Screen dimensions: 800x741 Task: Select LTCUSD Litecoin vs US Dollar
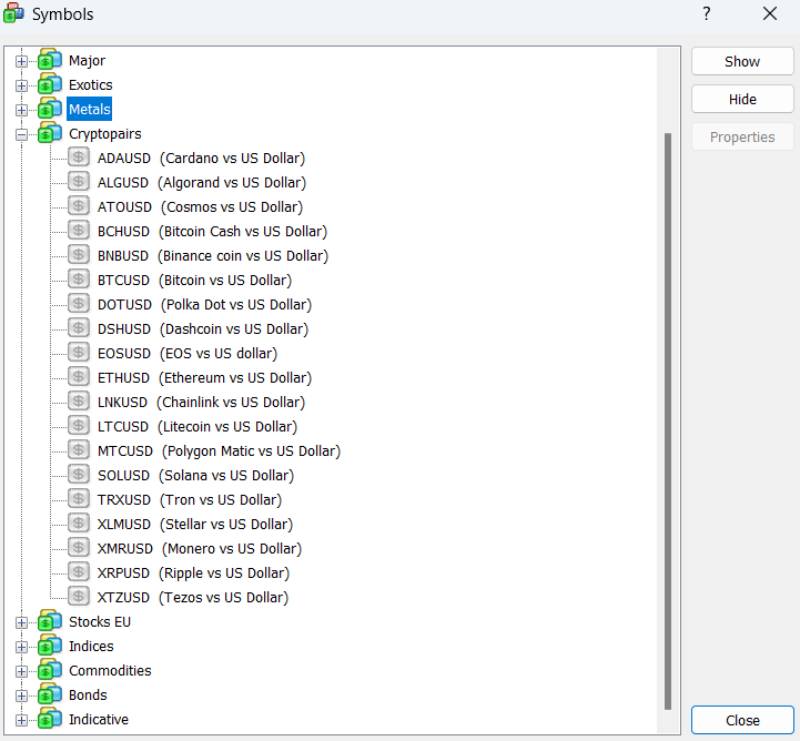(x=197, y=427)
